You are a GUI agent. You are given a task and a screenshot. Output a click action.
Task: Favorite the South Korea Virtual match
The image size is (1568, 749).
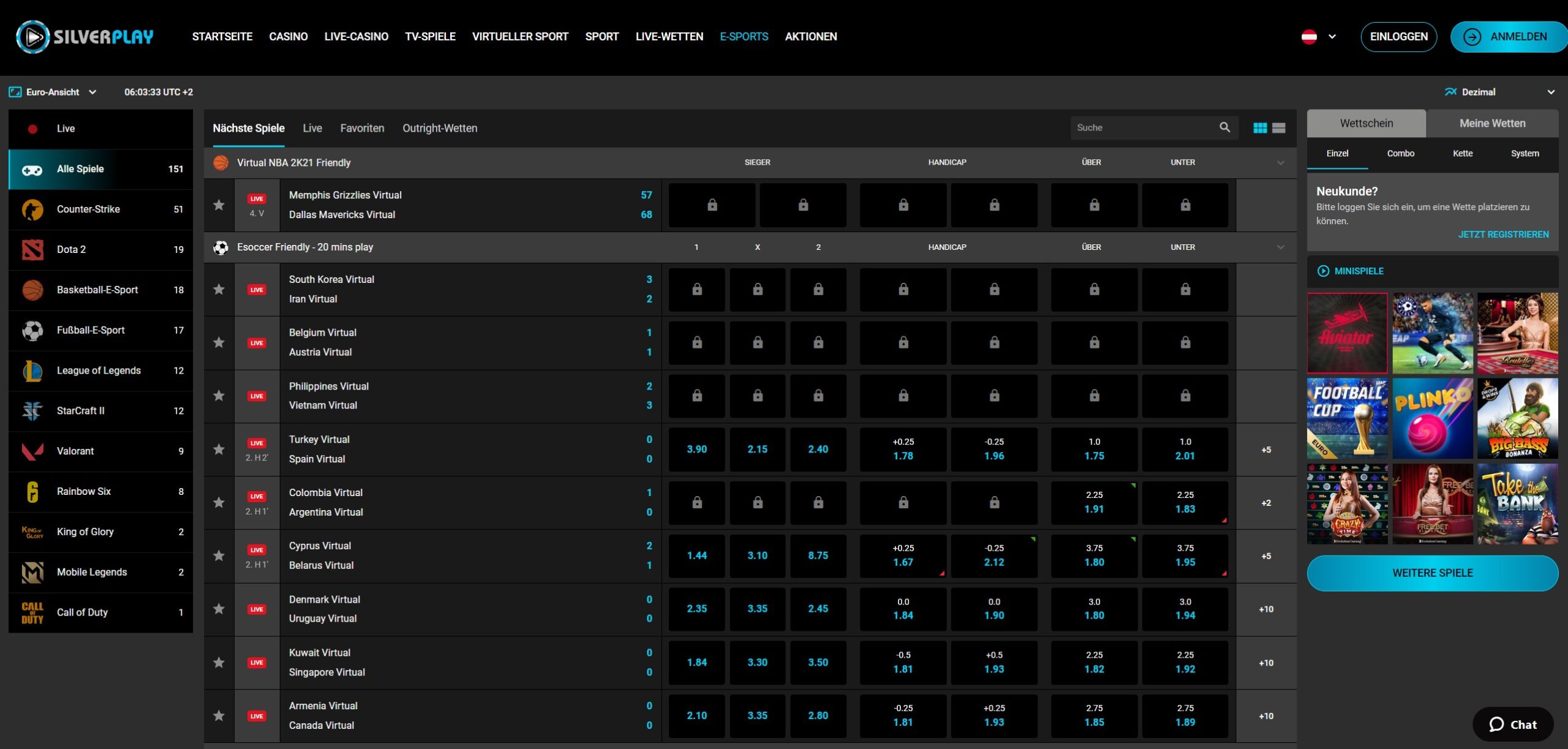pos(219,290)
